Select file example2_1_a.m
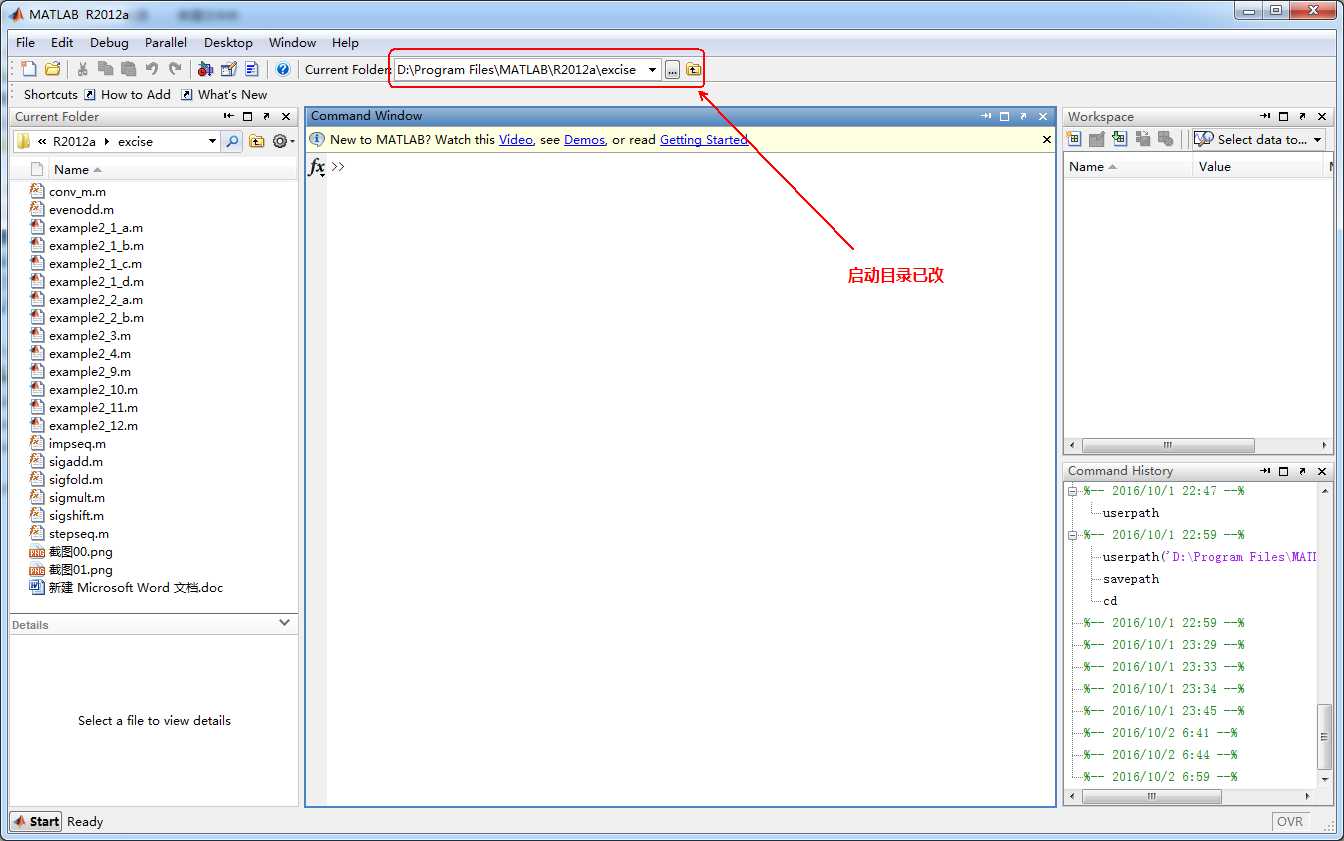The height and width of the screenshot is (841, 1344). coord(96,227)
